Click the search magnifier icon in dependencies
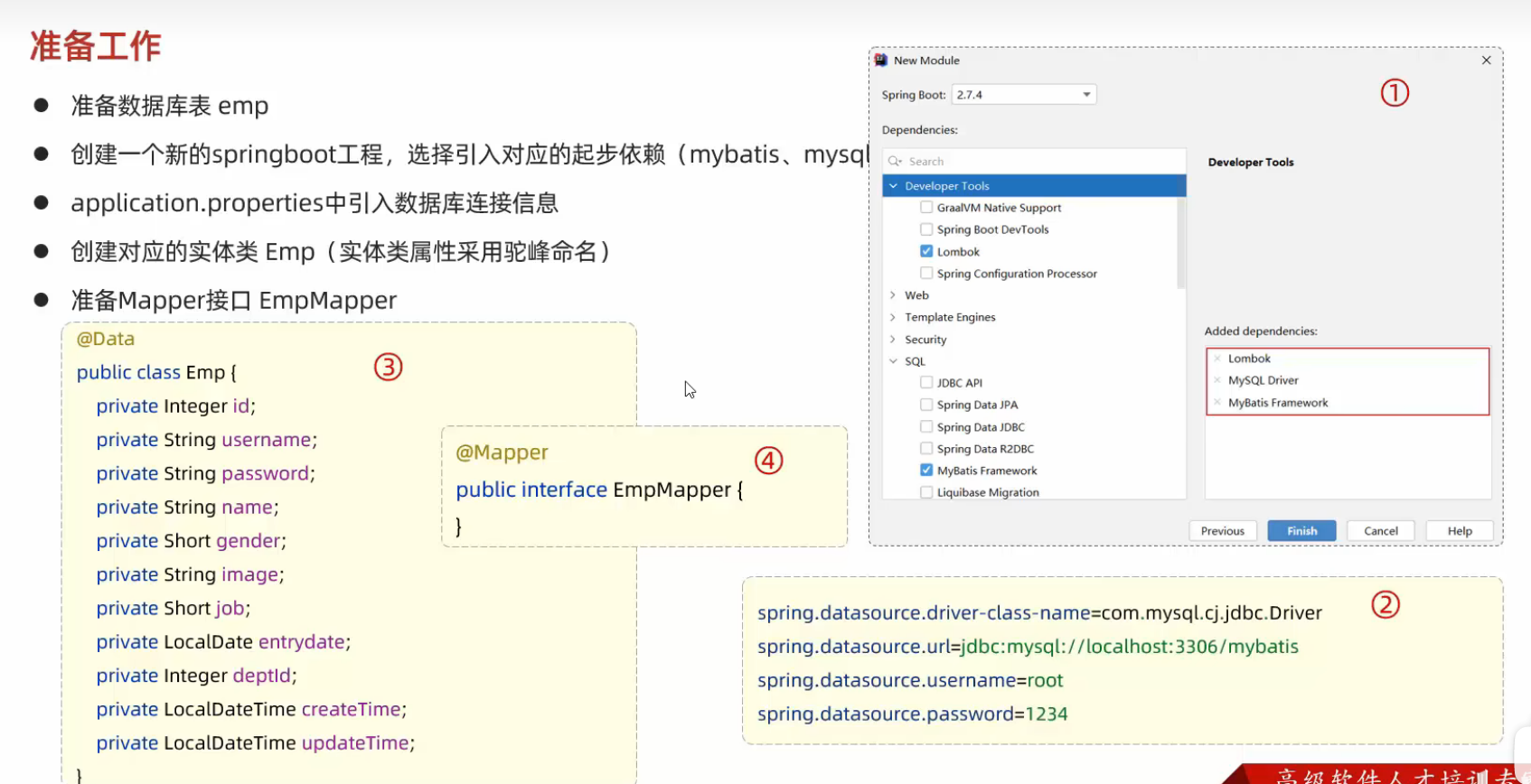 pyautogui.click(x=895, y=161)
